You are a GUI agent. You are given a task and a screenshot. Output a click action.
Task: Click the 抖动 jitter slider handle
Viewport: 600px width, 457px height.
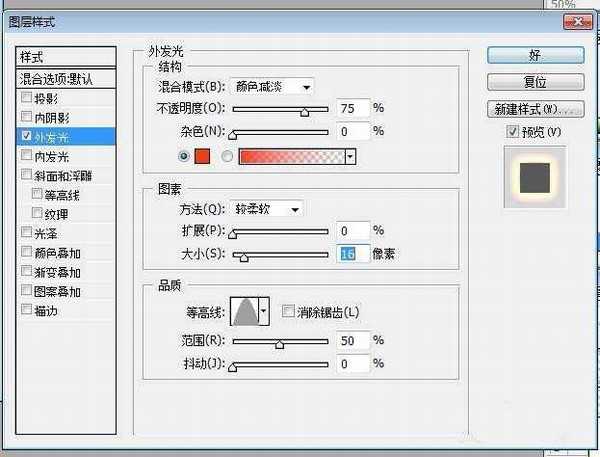(x=232, y=367)
